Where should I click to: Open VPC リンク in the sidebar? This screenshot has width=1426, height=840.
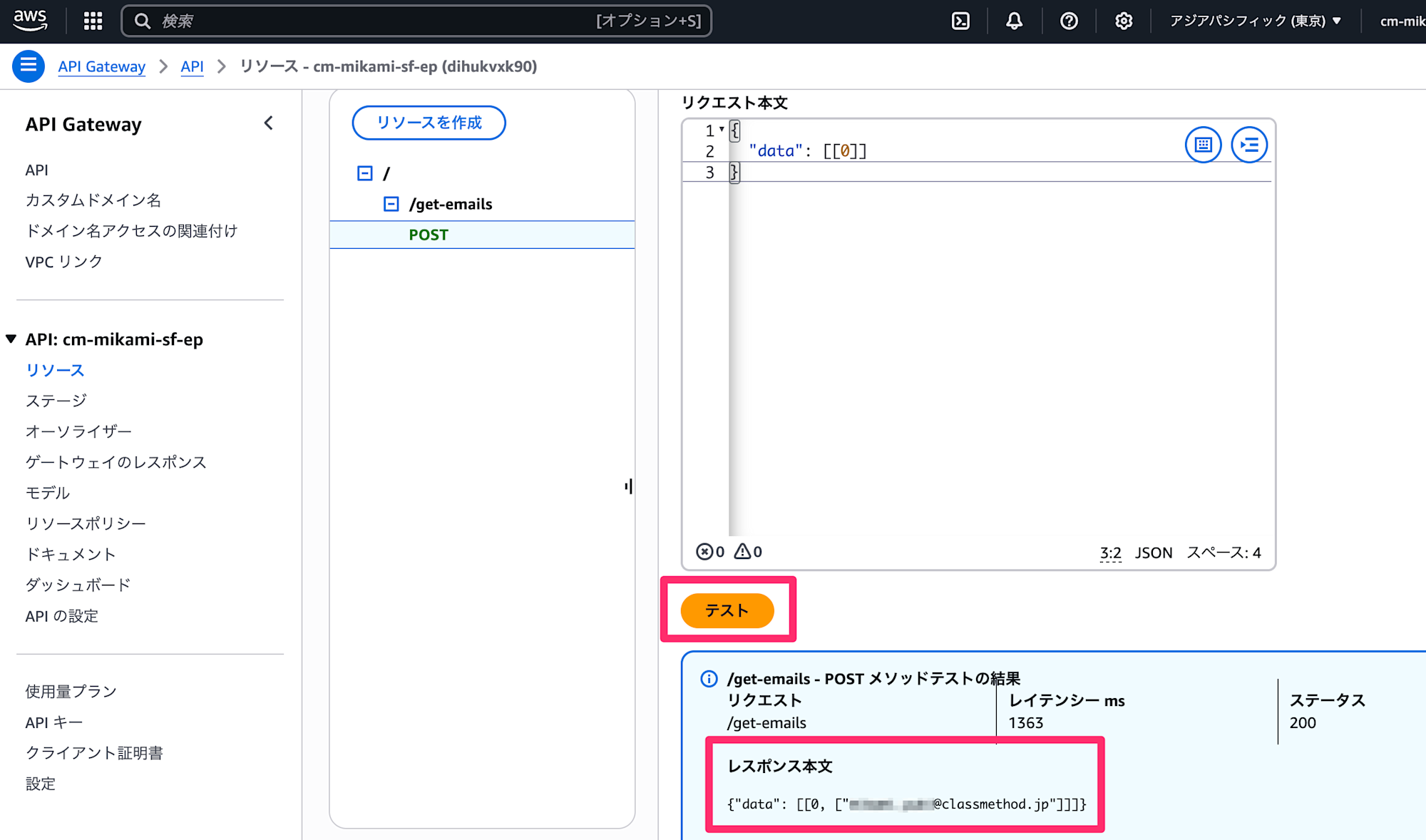(x=64, y=262)
